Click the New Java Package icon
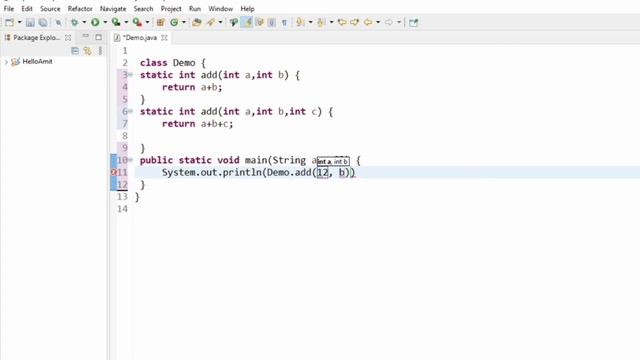This screenshot has height=360, width=640. (x=160, y=22)
